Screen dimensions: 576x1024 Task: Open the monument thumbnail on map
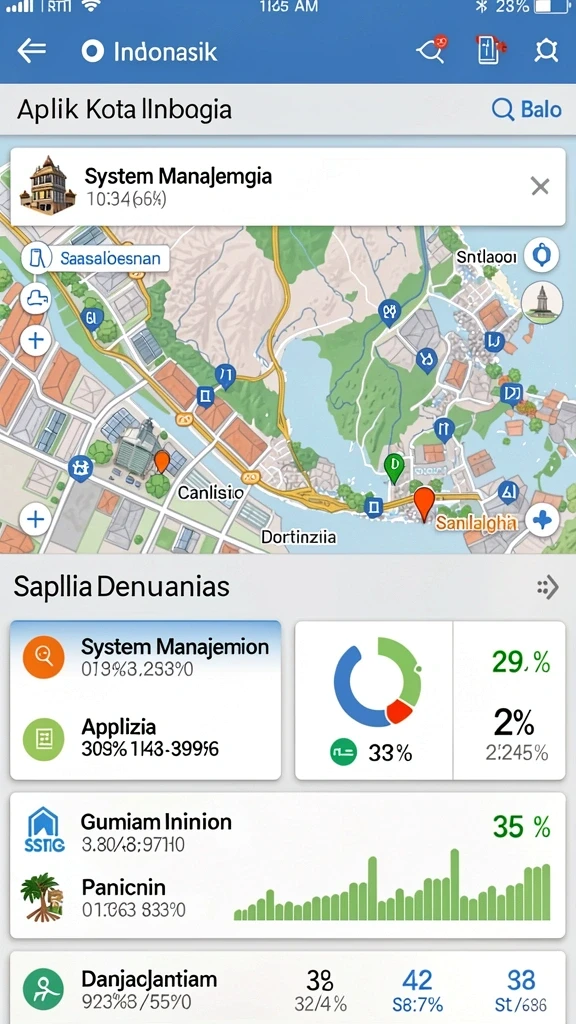point(541,302)
